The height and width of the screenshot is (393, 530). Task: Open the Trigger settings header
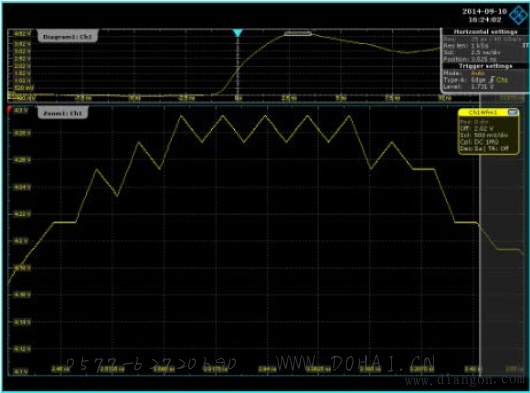pos(486,66)
